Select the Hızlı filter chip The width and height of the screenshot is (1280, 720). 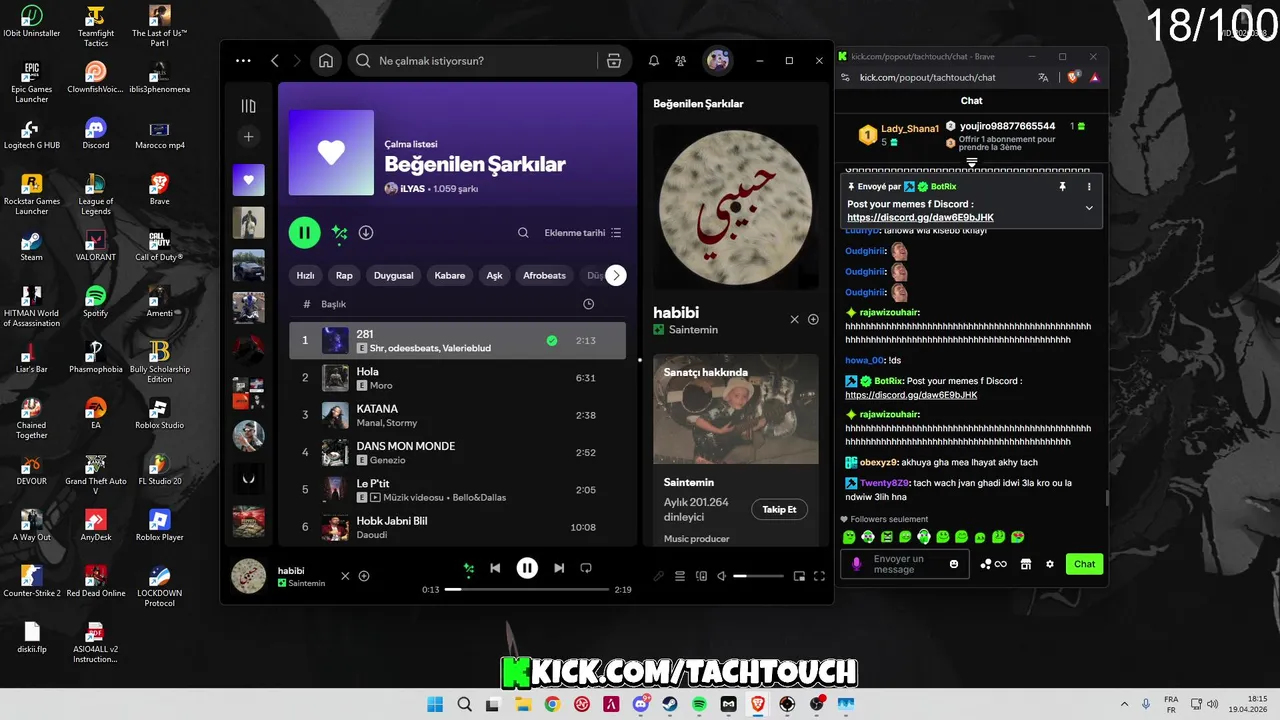(x=306, y=275)
